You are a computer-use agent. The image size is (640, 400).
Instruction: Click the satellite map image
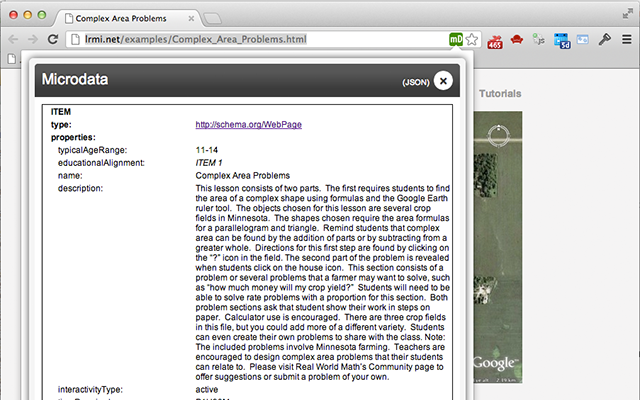[x=498, y=247]
